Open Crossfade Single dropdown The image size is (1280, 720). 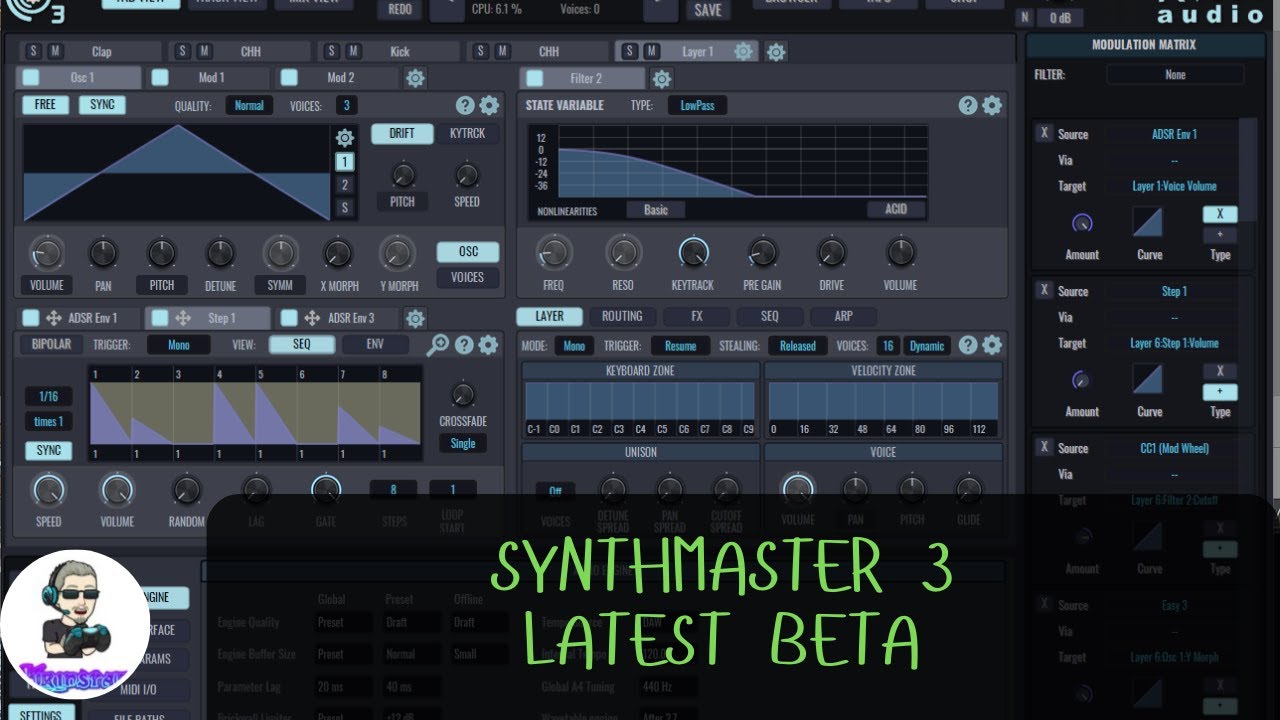point(463,443)
